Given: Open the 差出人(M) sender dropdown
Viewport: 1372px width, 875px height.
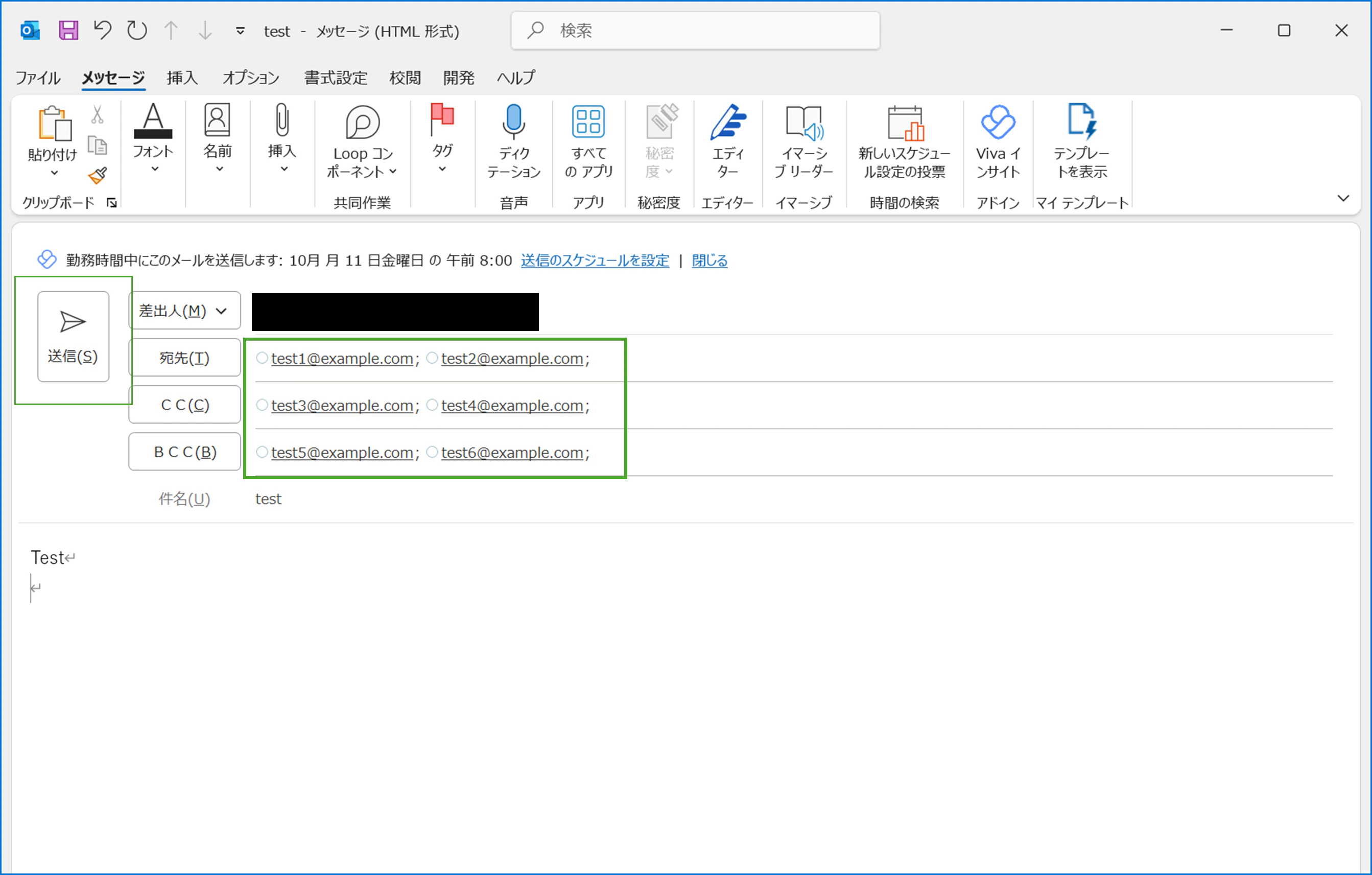Looking at the screenshot, I should point(184,311).
